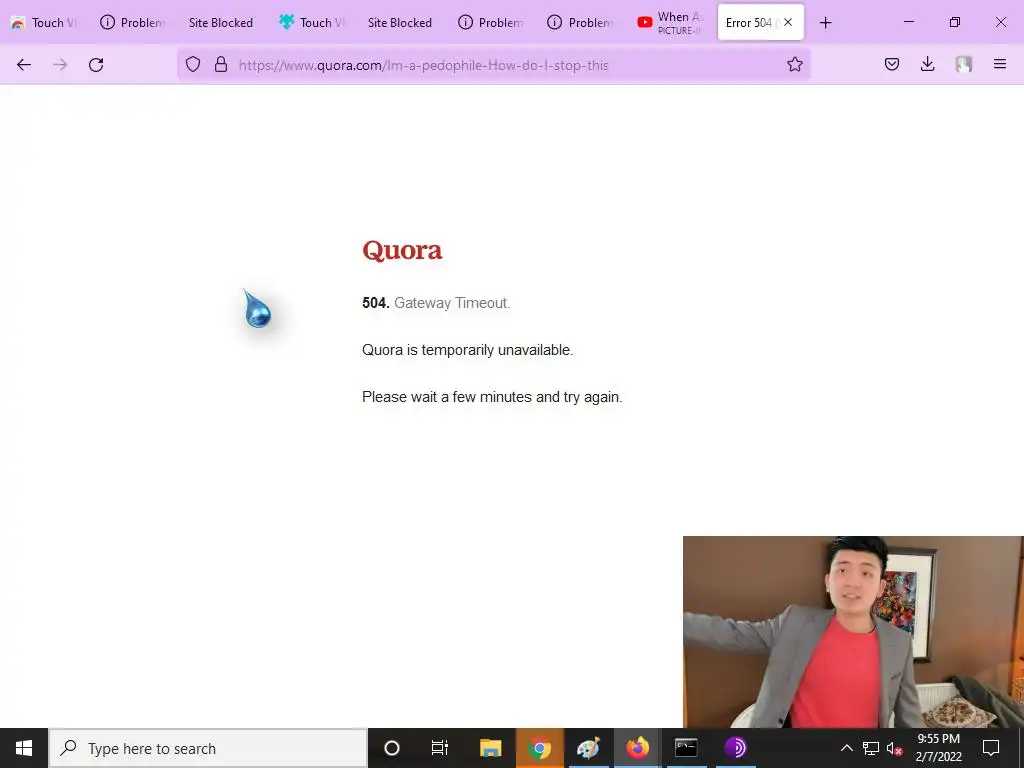Click the muted volume tray icon
Screen dimensions: 1024x768
pyautogui.click(x=895, y=749)
